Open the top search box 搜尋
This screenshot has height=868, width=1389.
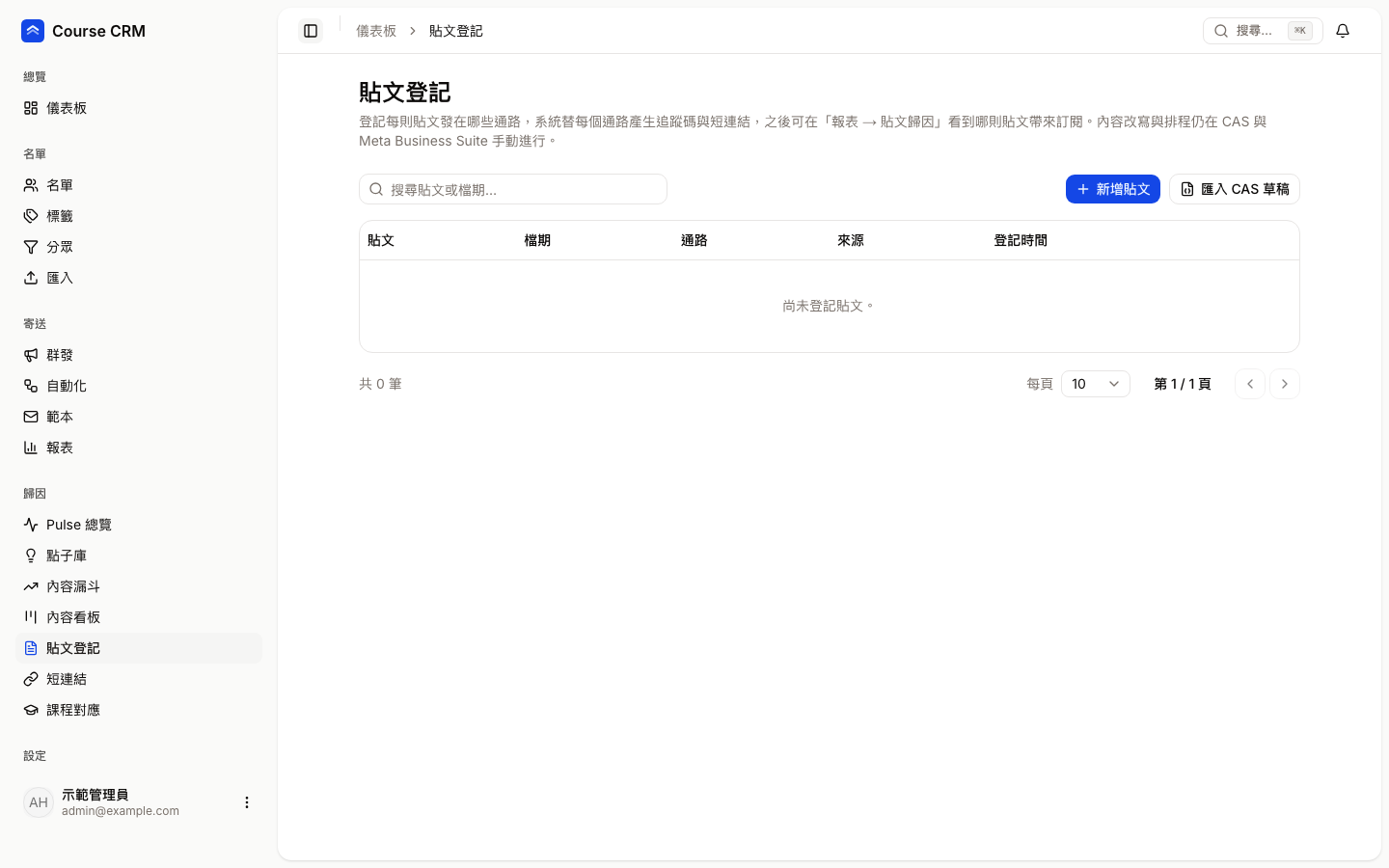tap(1263, 31)
